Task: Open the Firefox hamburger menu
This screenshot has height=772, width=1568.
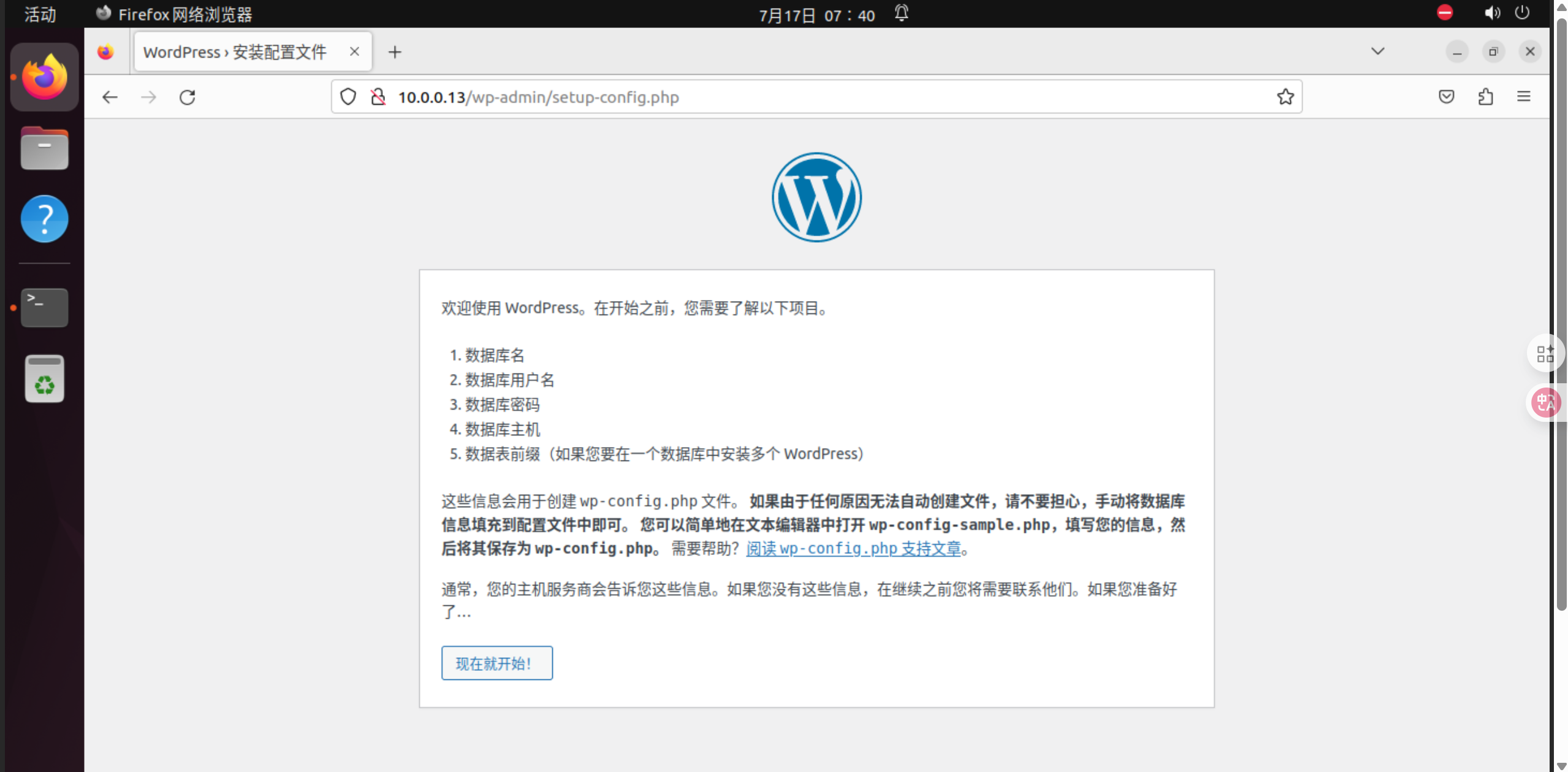Action: pyautogui.click(x=1524, y=97)
